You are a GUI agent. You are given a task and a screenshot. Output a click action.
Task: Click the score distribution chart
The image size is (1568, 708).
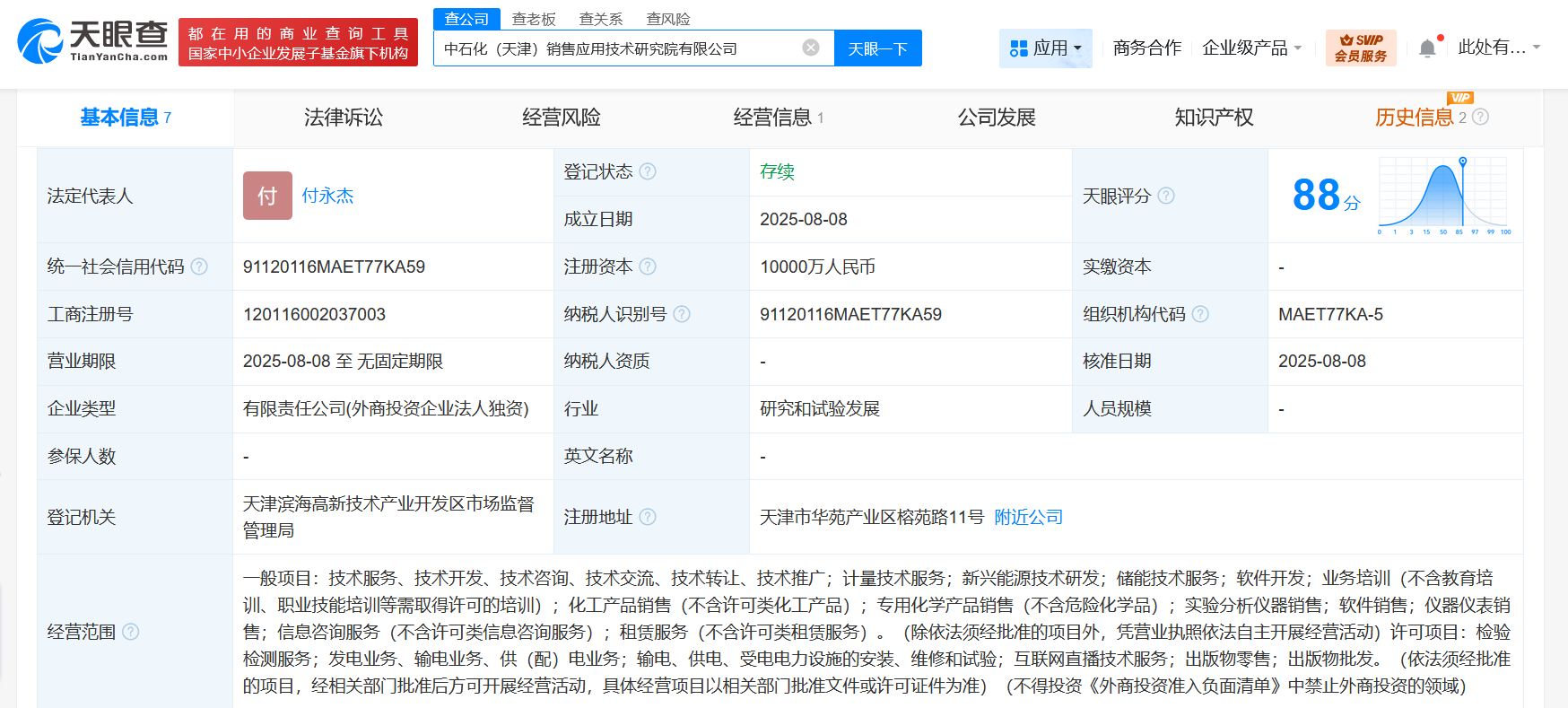tap(1443, 196)
